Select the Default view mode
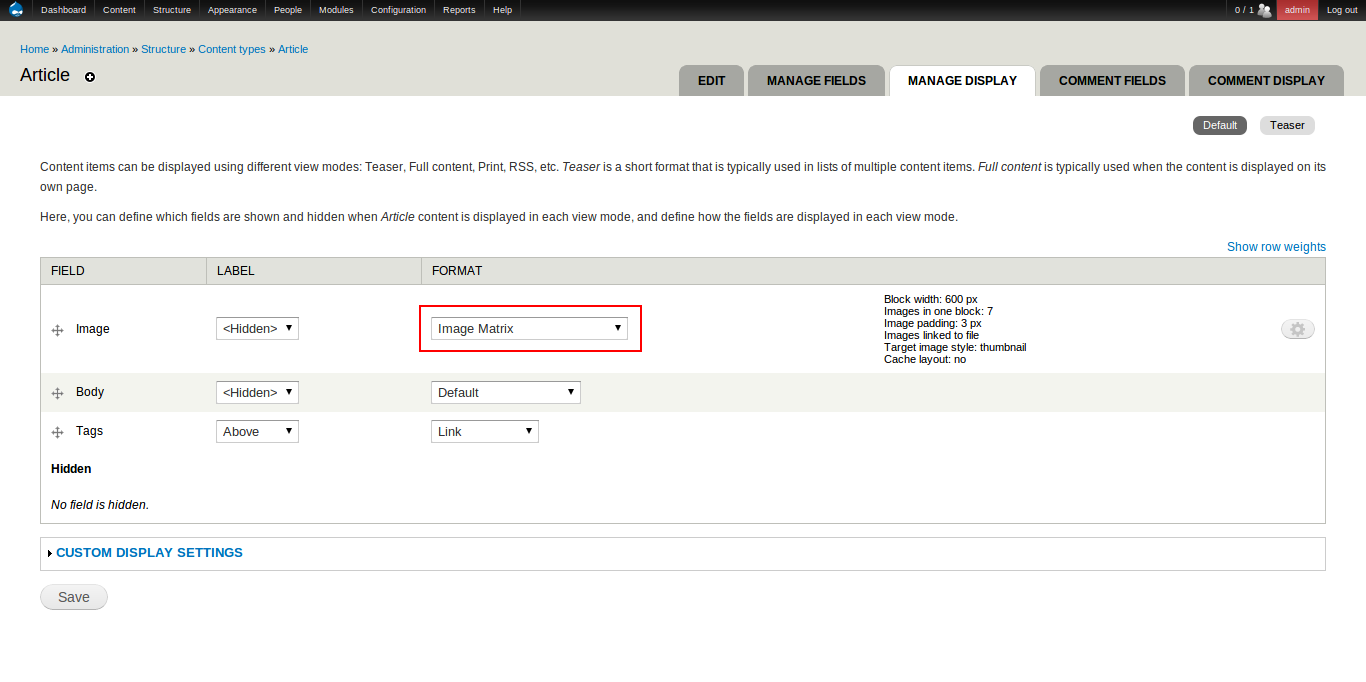 point(1219,125)
